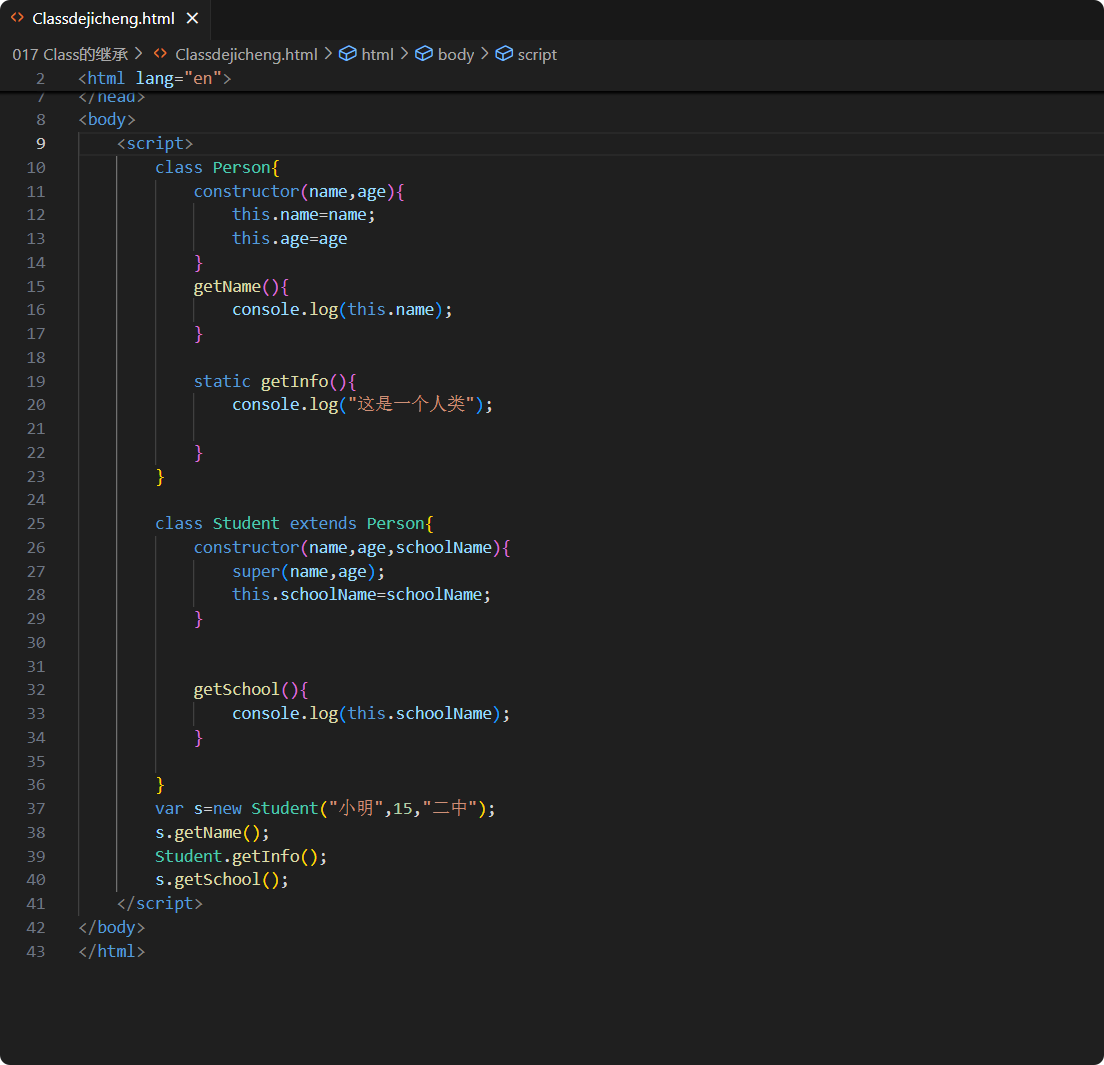This screenshot has height=1065, width=1104.
Task: Click line number 10 in the gutter
Action: pos(36,167)
